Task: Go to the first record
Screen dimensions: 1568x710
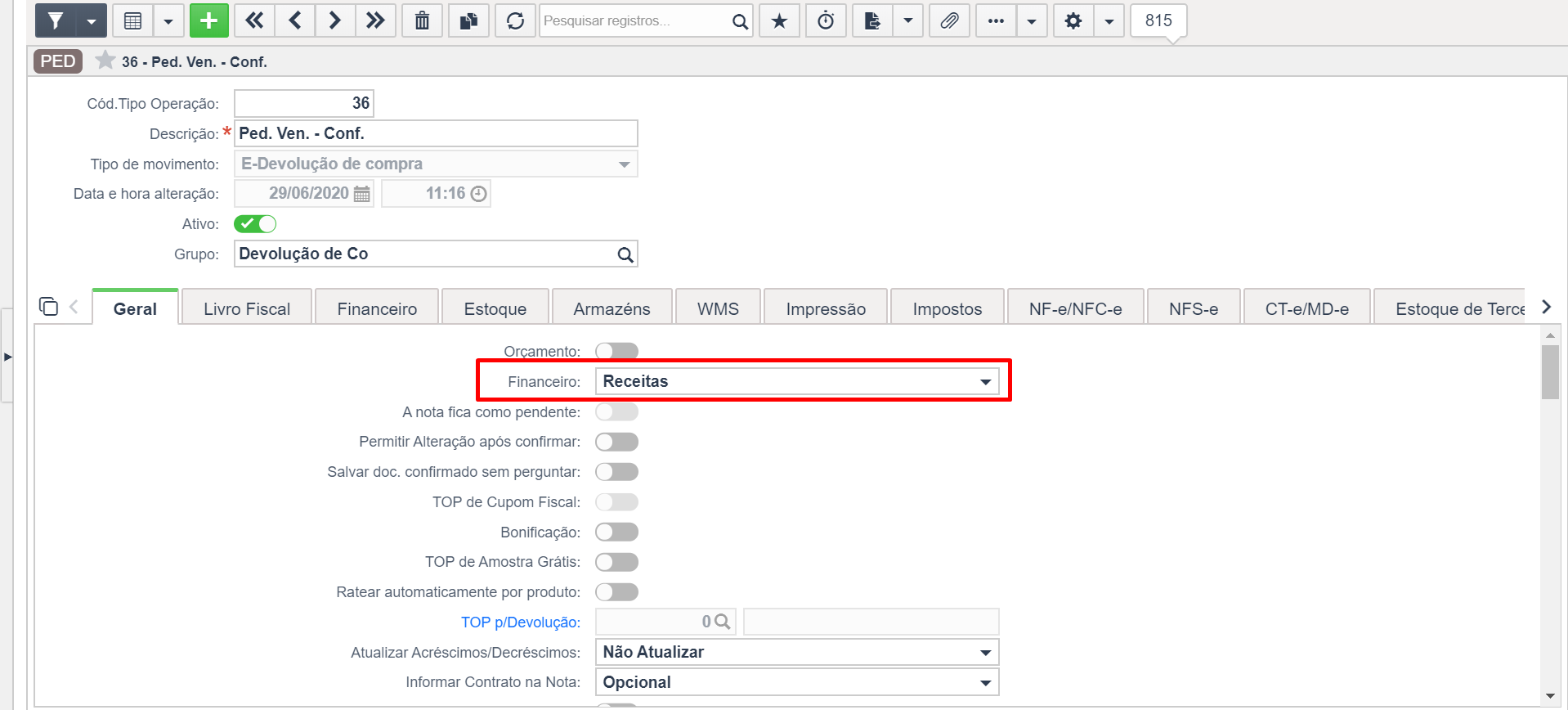Action: pyautogui.click(x=254, y=20)
